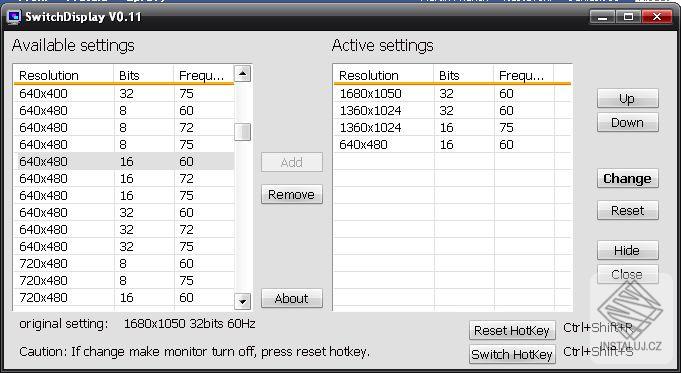Select active setting 1360x1024 32 60
This screenshot has width=681, height=373.
pos(453,110)
